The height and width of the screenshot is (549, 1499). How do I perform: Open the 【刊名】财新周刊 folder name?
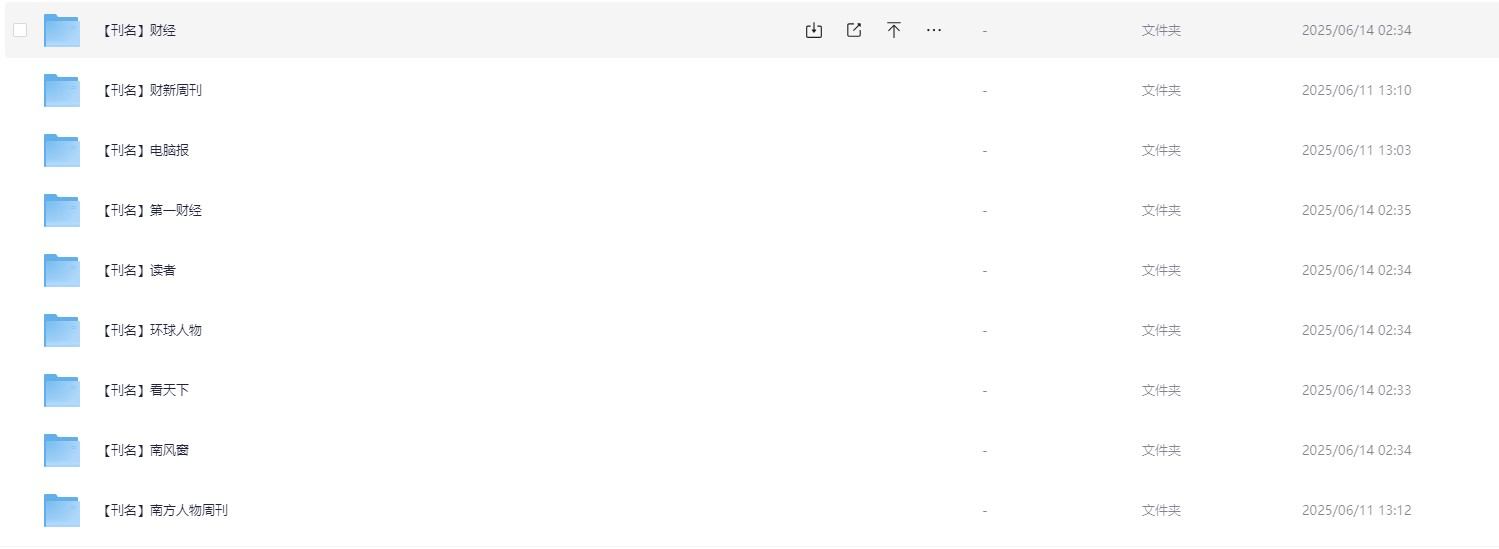pos(151,90)
